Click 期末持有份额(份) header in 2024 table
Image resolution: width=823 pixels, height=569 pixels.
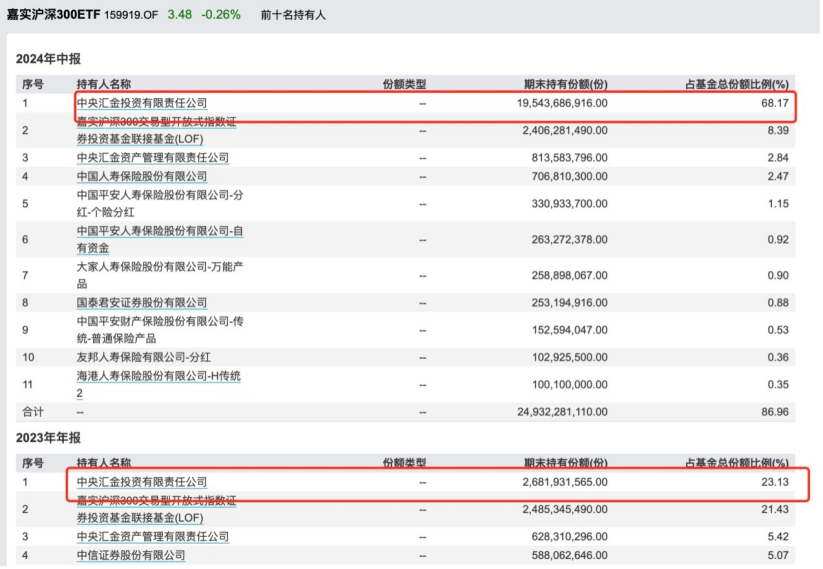566,84
